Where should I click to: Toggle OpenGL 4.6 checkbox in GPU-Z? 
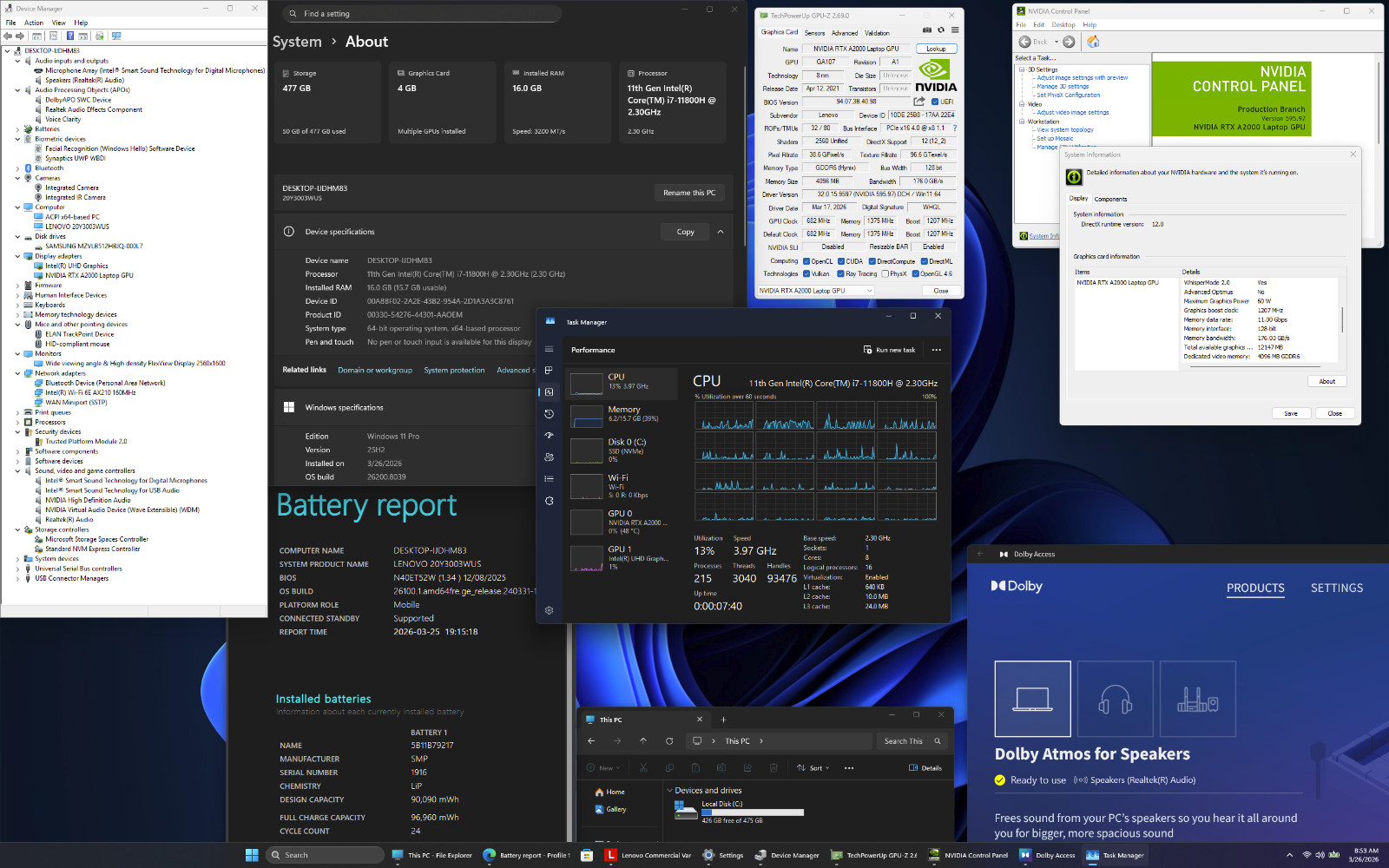pos(916,274)
